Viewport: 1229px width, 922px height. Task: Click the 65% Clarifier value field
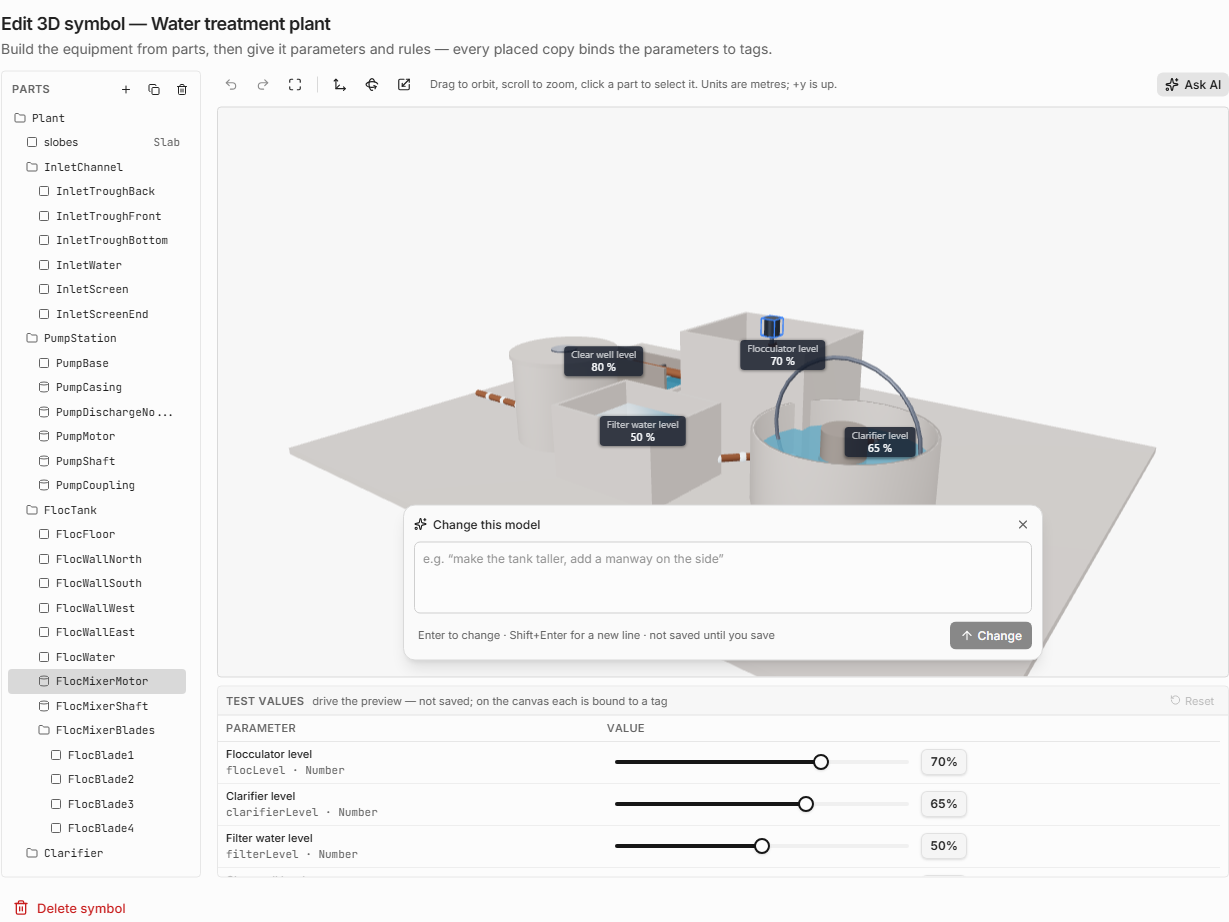(x=944, y=804)
